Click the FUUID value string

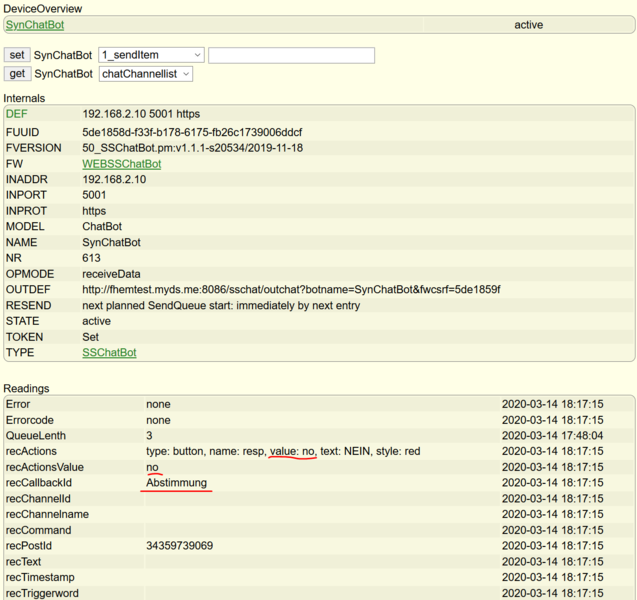click(x=192, y=132)
